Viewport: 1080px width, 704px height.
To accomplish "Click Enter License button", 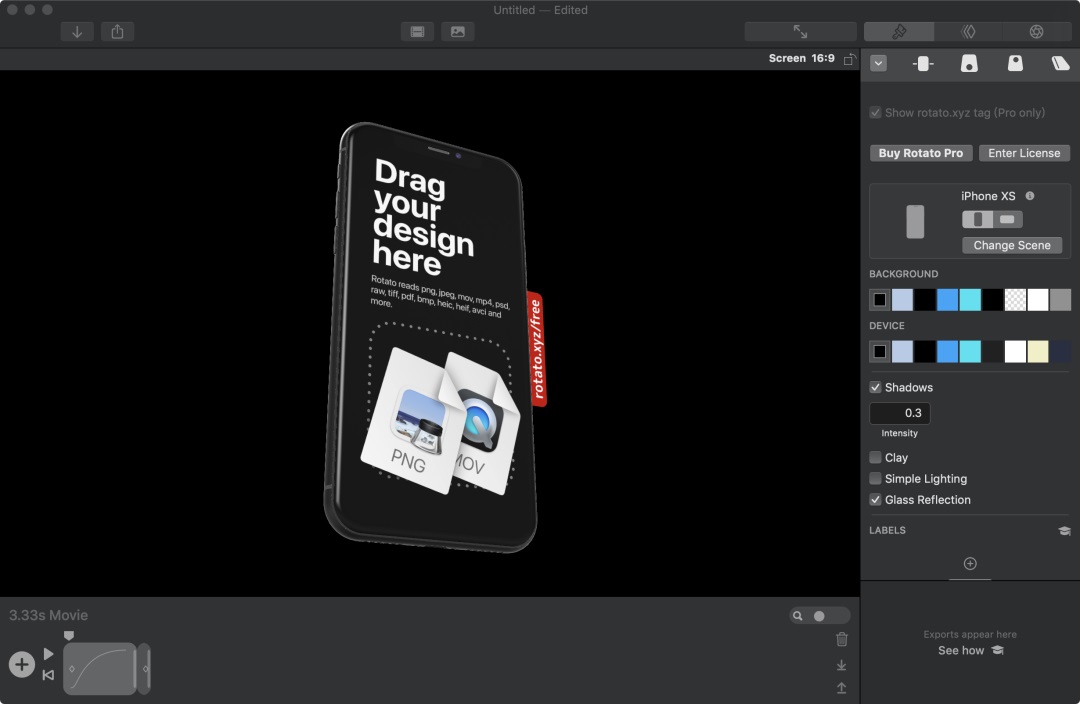I will click(x=1024, y=153).
